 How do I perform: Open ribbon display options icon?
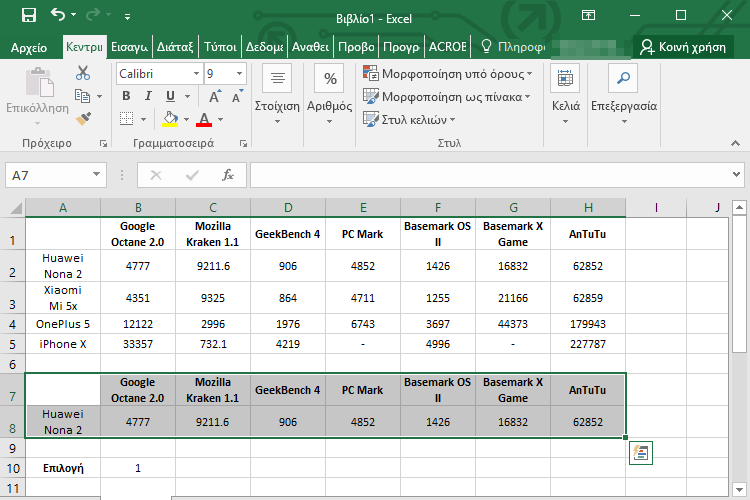point(588,15)
